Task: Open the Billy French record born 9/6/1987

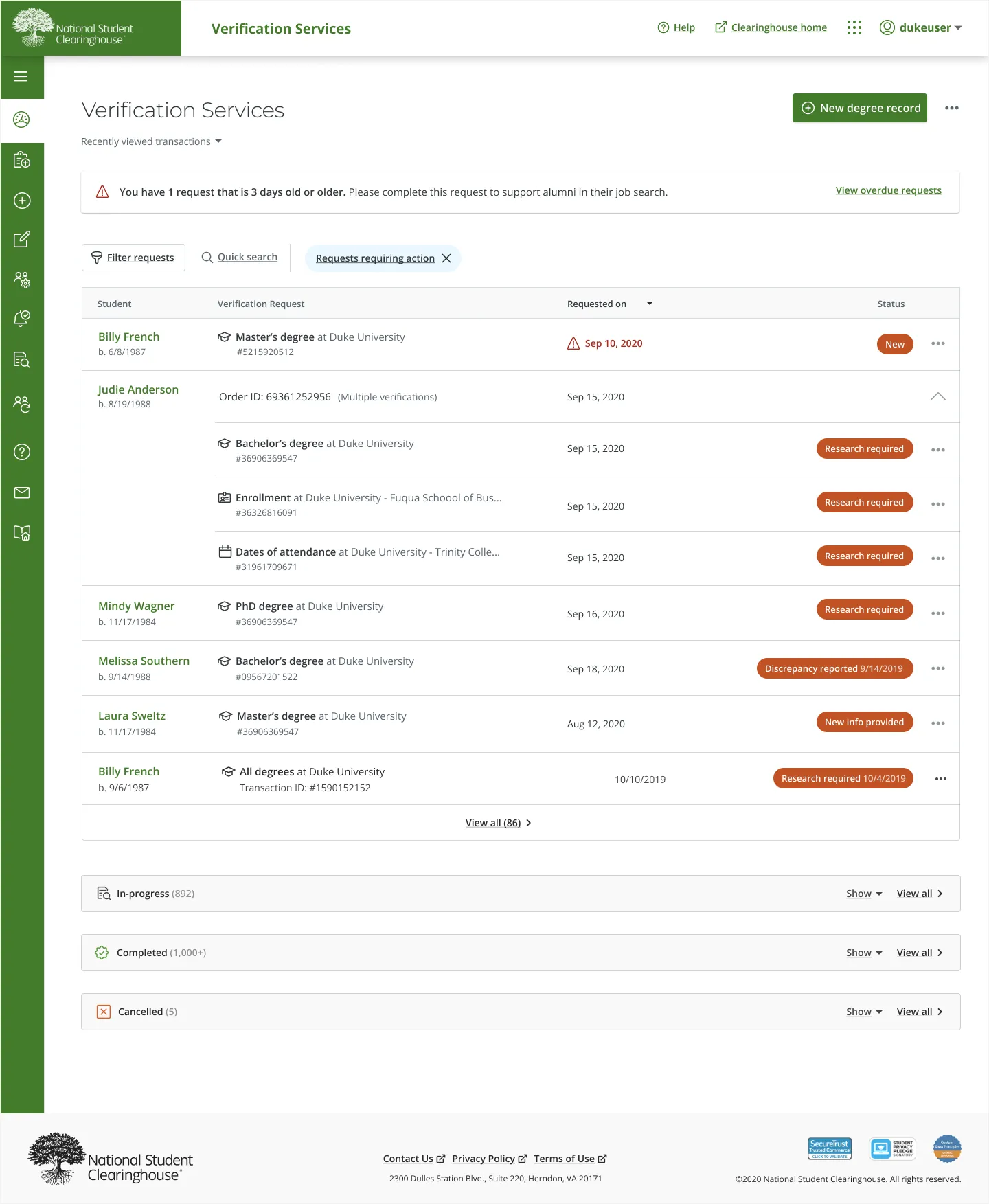Action: 128,771
